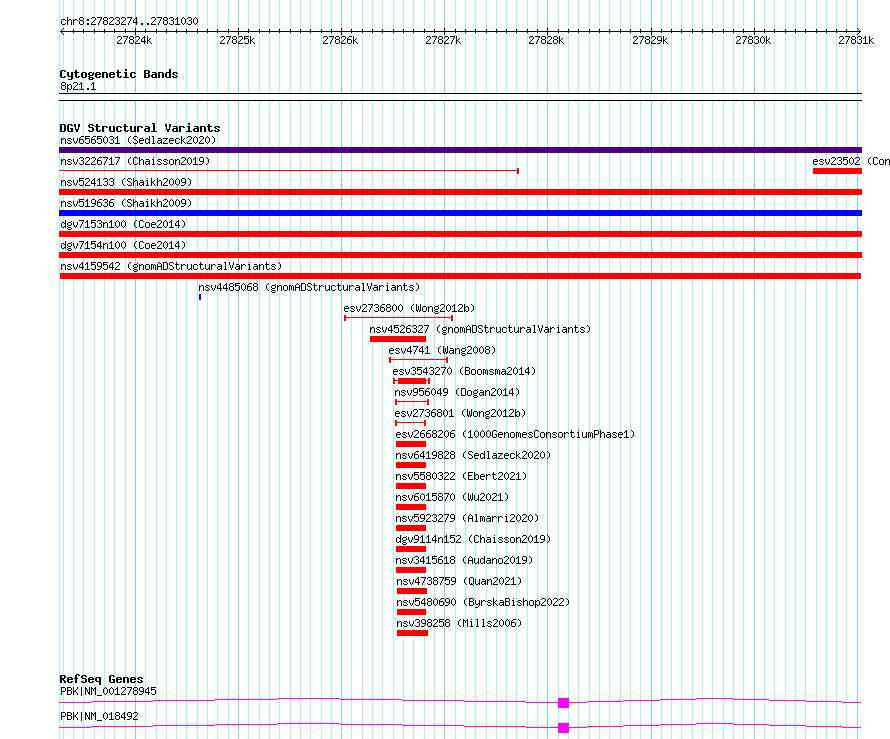Screen dimensions: 890x739
Task: Click the PBK|NM_001278945 gene label
Action: 108,691
